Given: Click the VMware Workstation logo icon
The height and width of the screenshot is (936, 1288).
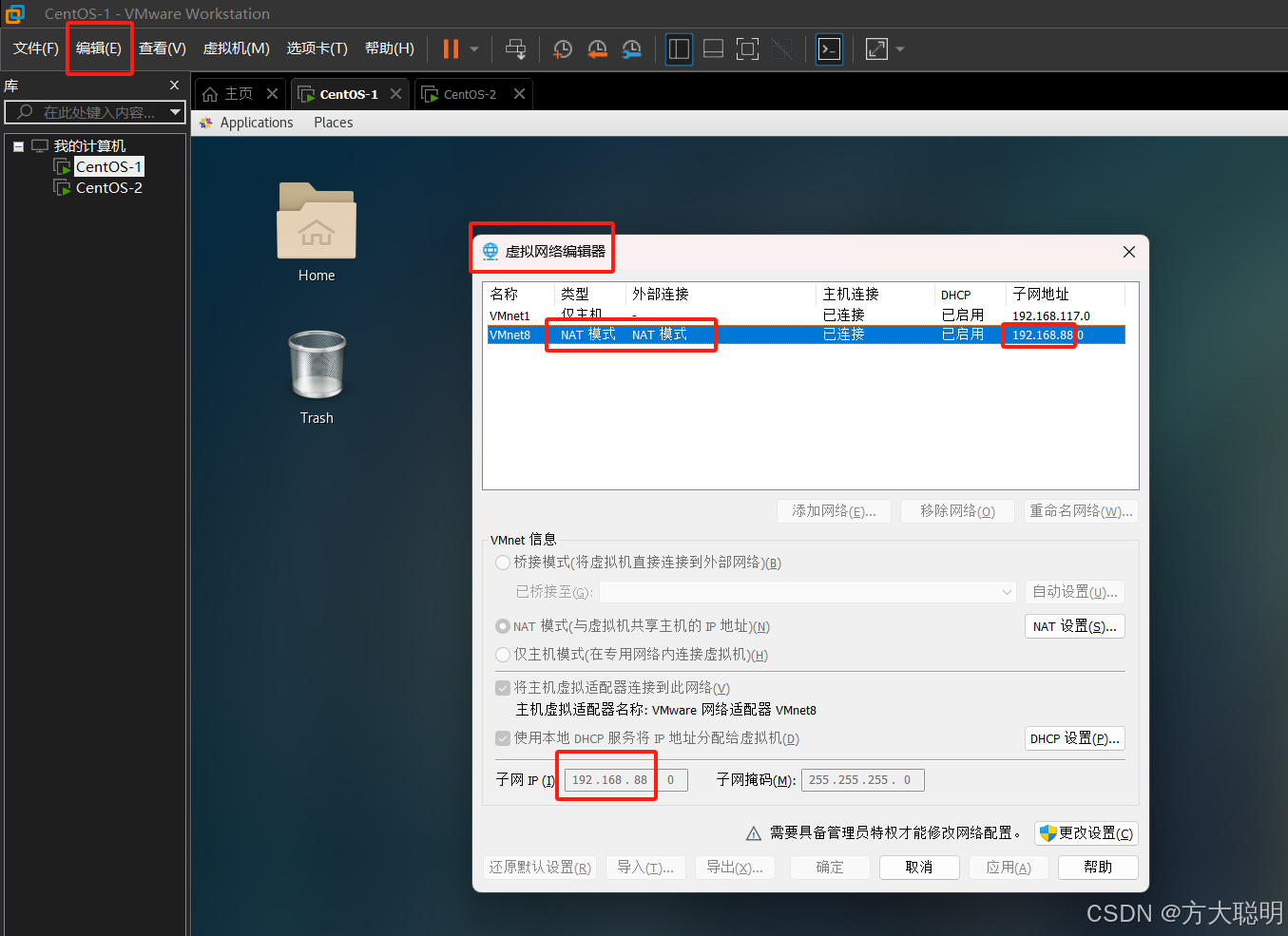Looking at the screenshot, I should 15,13.
